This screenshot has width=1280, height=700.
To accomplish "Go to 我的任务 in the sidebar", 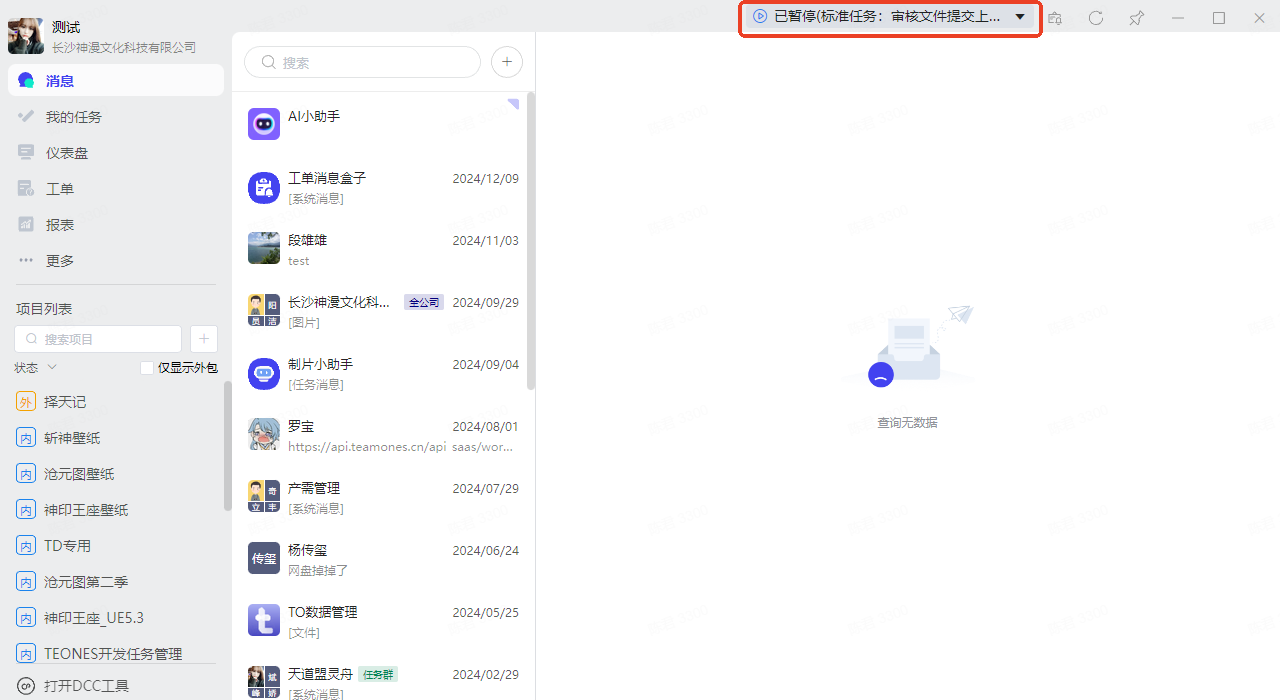I will coord(73,117).
